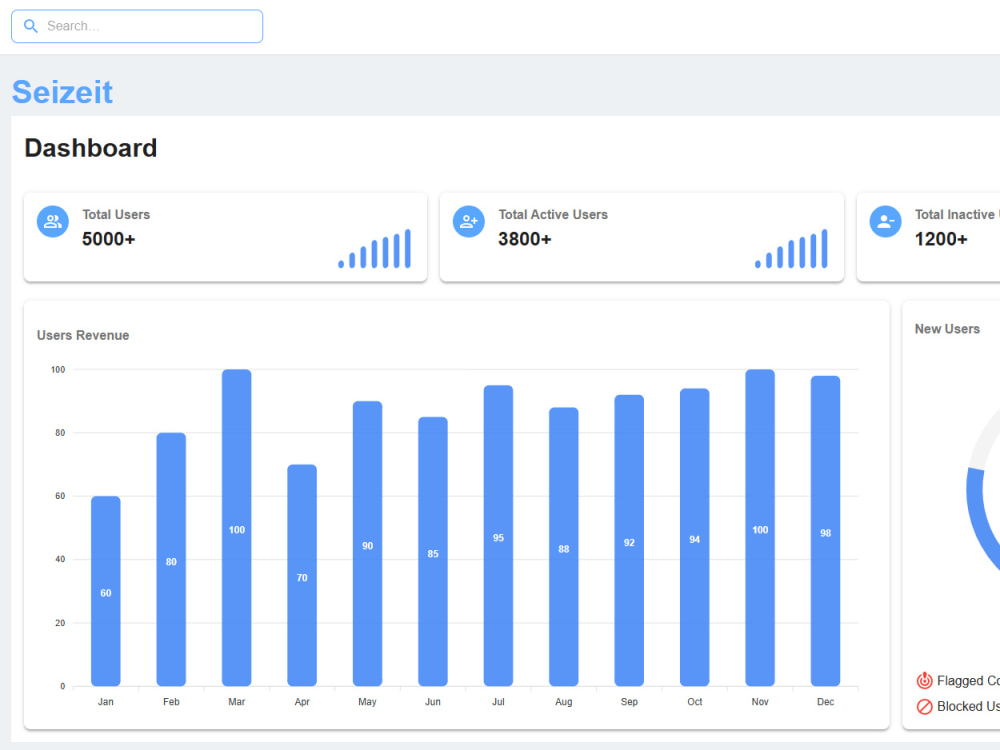
Task: Open the Total Users card
Action: click(x=225, y=237)
